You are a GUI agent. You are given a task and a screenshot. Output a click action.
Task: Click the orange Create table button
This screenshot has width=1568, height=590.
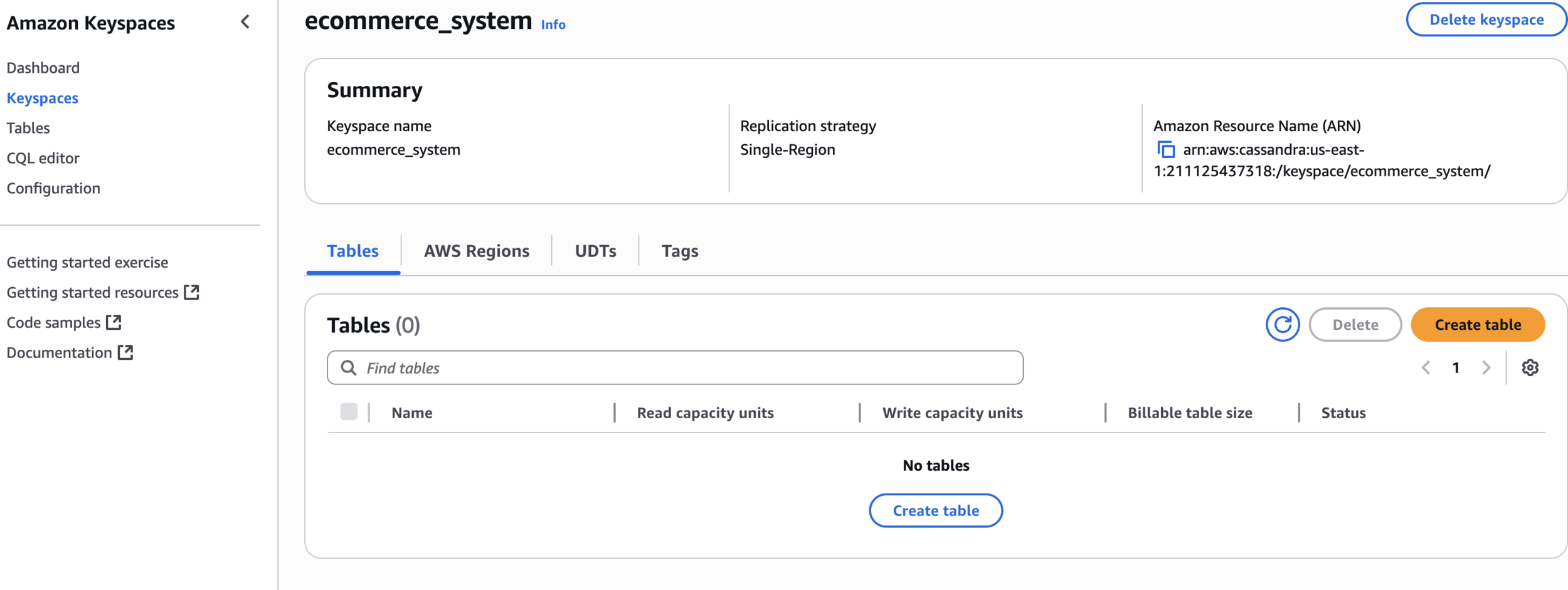[1477, 325]
